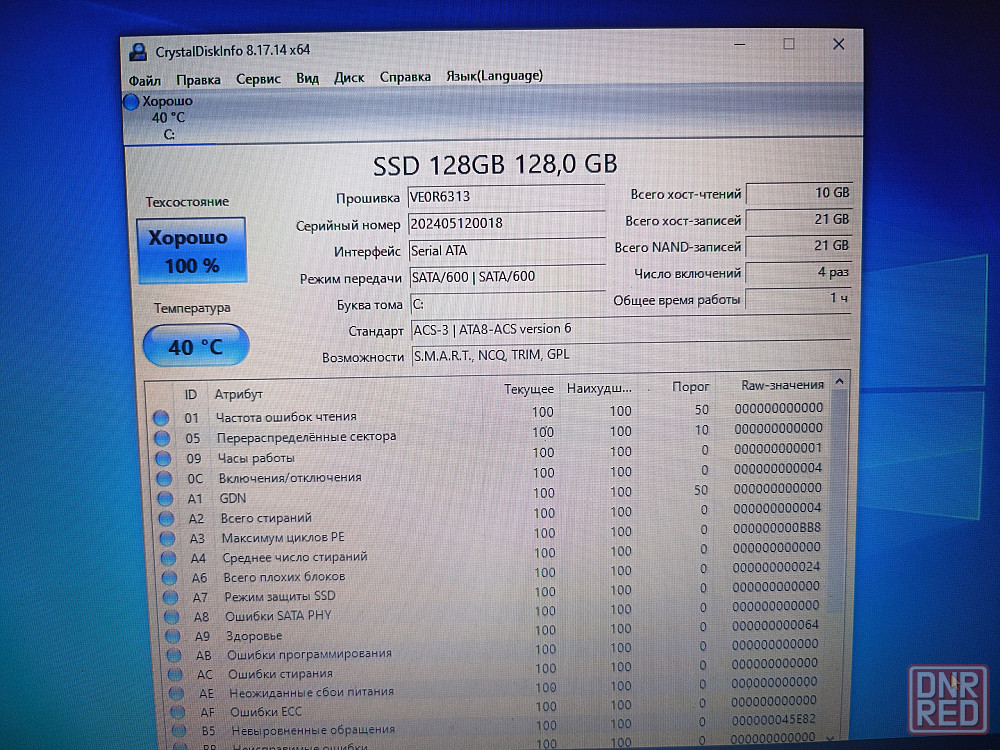Click the Raw-значения column header

click(x=782, y=385)
